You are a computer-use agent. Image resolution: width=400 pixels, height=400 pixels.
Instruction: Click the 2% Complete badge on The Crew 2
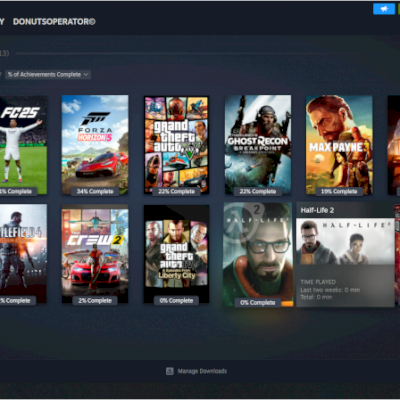(95, 300)
